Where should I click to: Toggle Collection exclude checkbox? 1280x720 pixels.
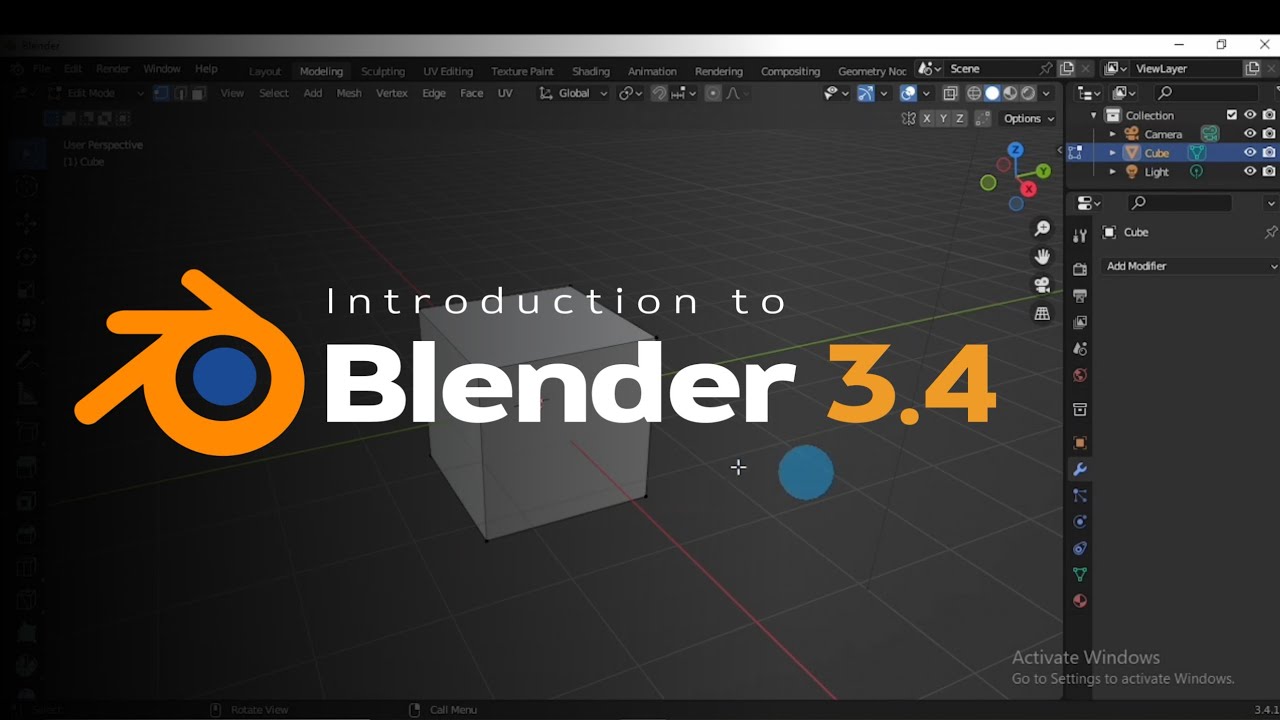(x=1232, y=115)
